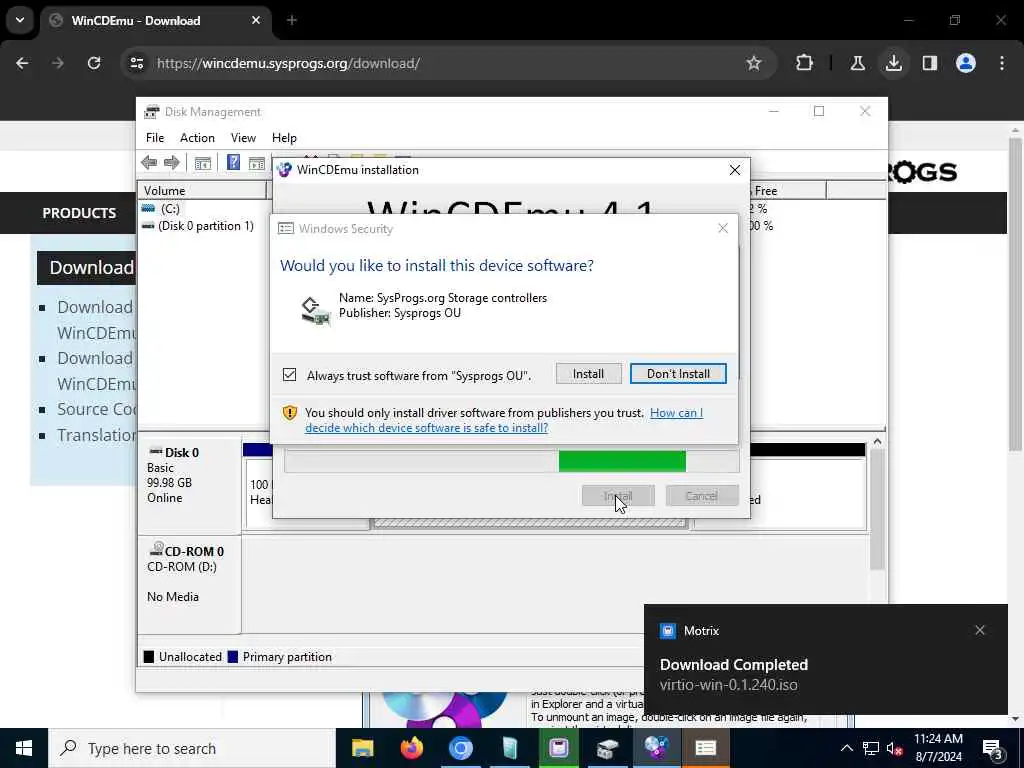The image size is (1024, 768).
Task: Reload the WinCDEmu download page
Action: [94, 63]
